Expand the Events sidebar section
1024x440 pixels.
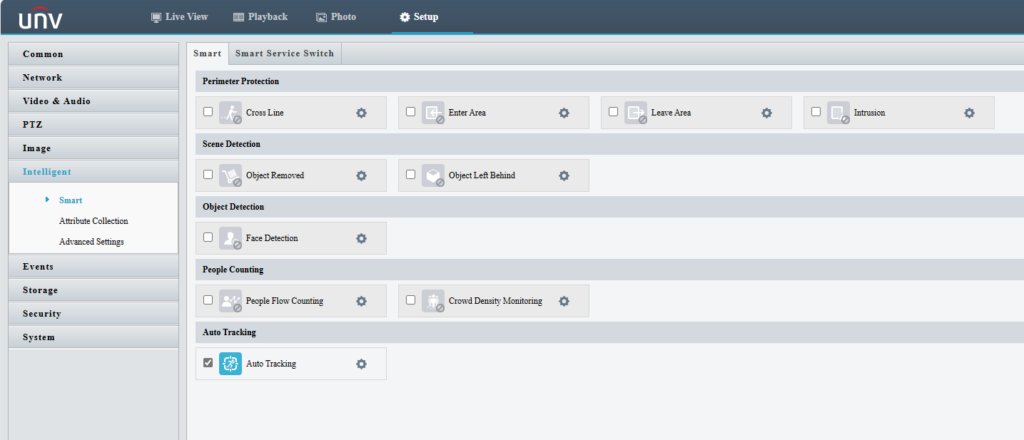[93, 266]
